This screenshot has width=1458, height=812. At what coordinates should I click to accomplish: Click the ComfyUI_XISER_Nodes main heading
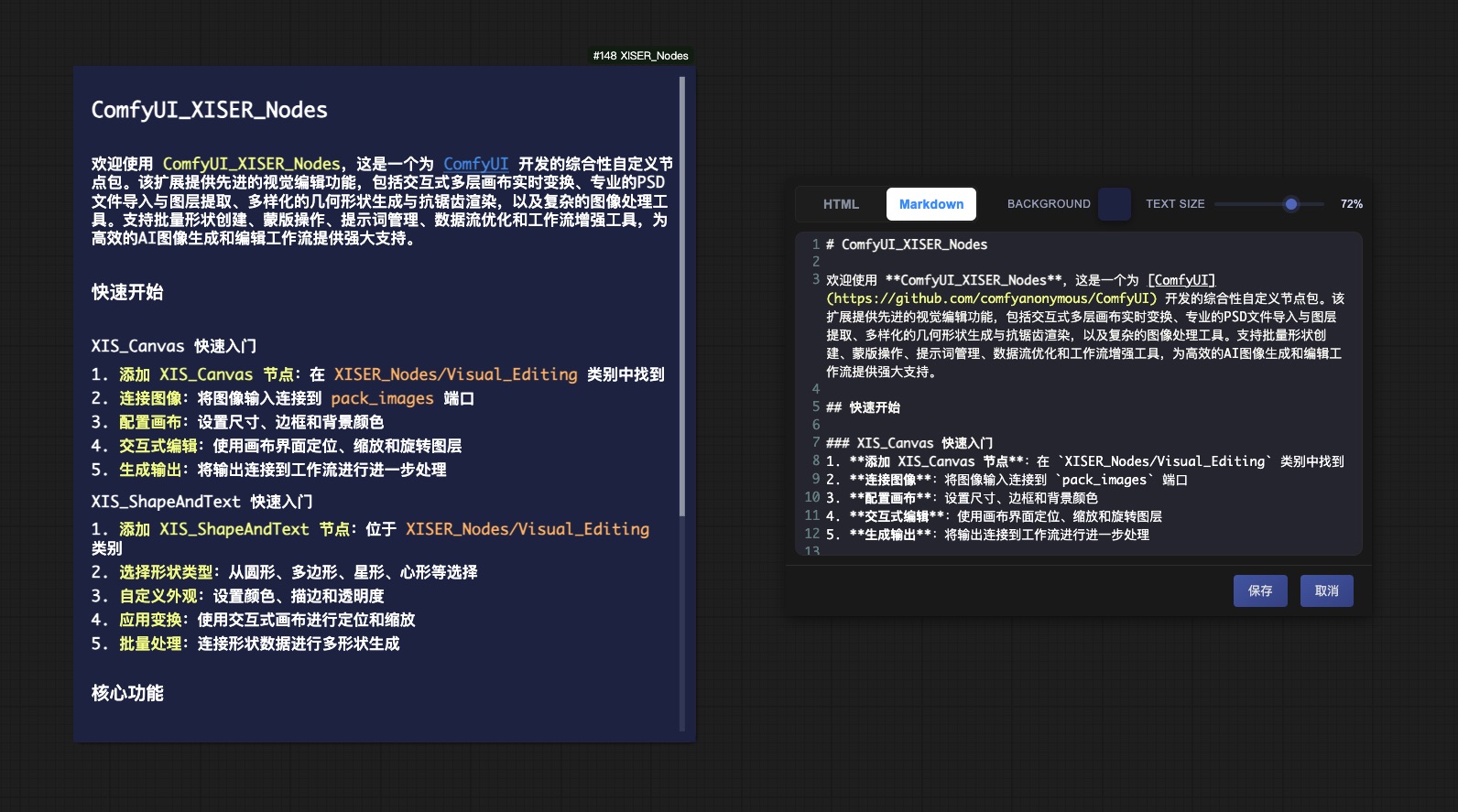(209, 110)
